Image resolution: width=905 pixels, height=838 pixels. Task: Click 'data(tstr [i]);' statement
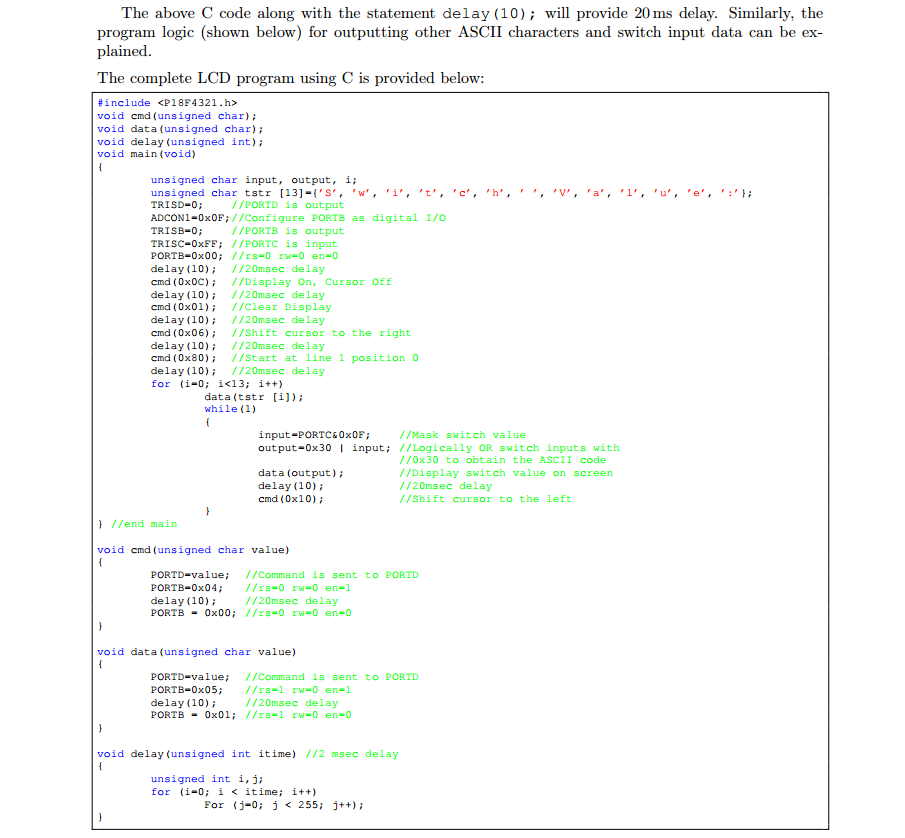pyautogui.click(x=254, y=397)
